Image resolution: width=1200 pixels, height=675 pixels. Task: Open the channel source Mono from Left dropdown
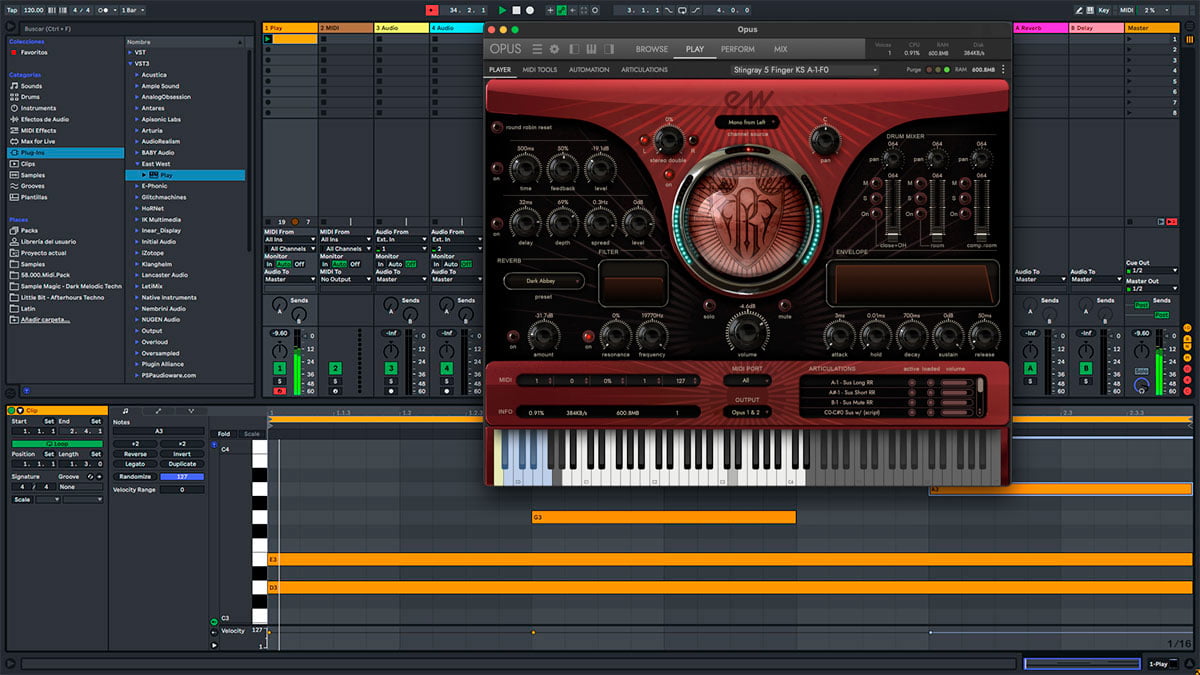point(747,122)
